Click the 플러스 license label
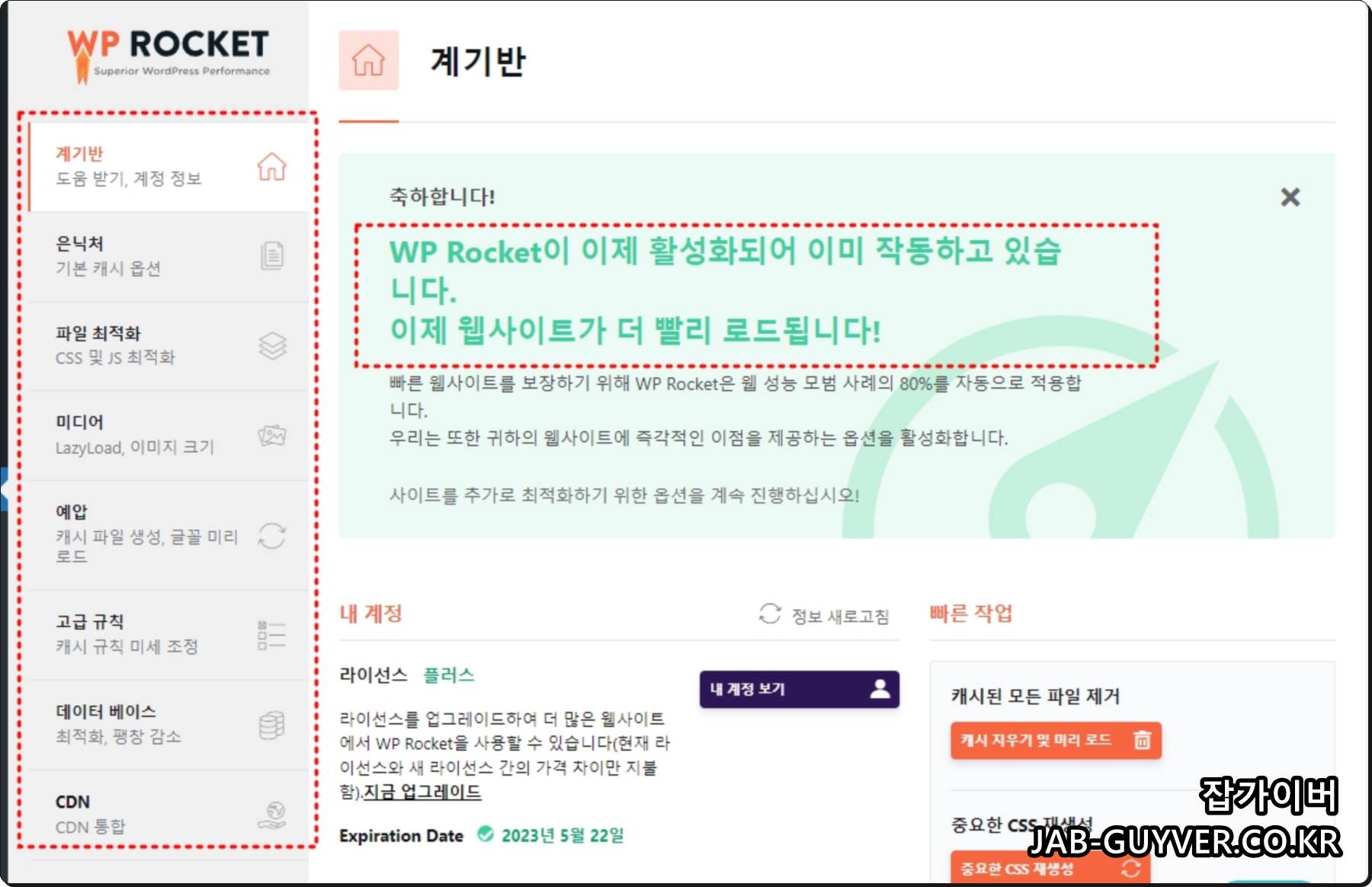The image size is (1372, 887). coord(448,675)
